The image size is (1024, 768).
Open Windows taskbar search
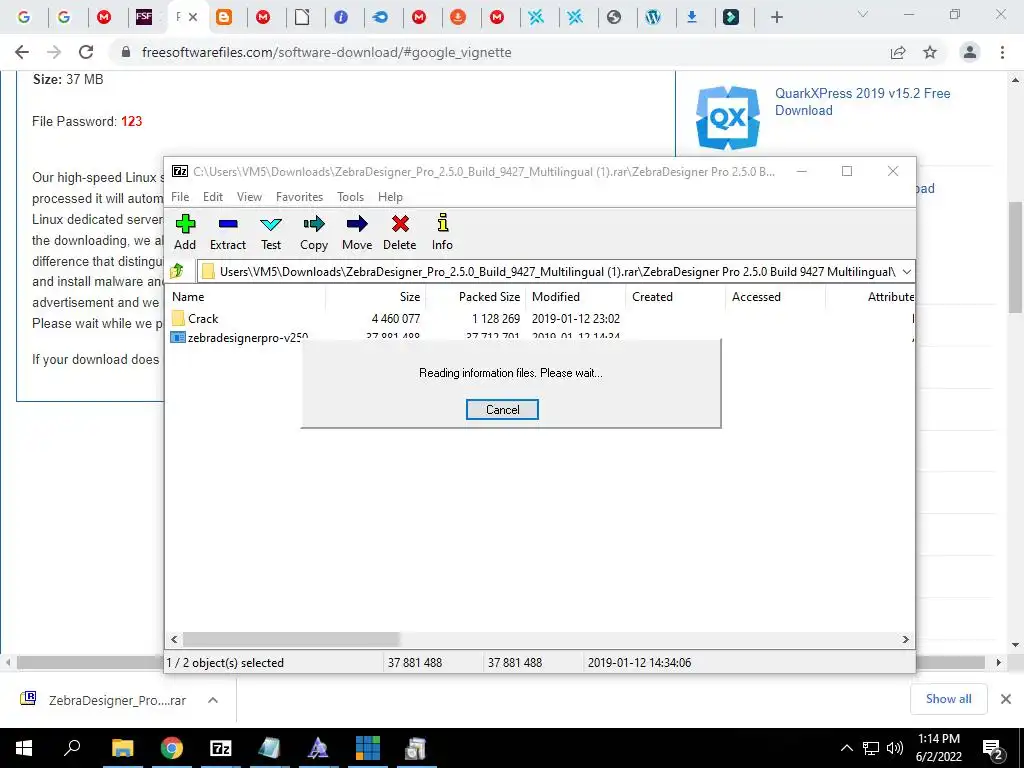pyautogui.click(x=72, y=748)
